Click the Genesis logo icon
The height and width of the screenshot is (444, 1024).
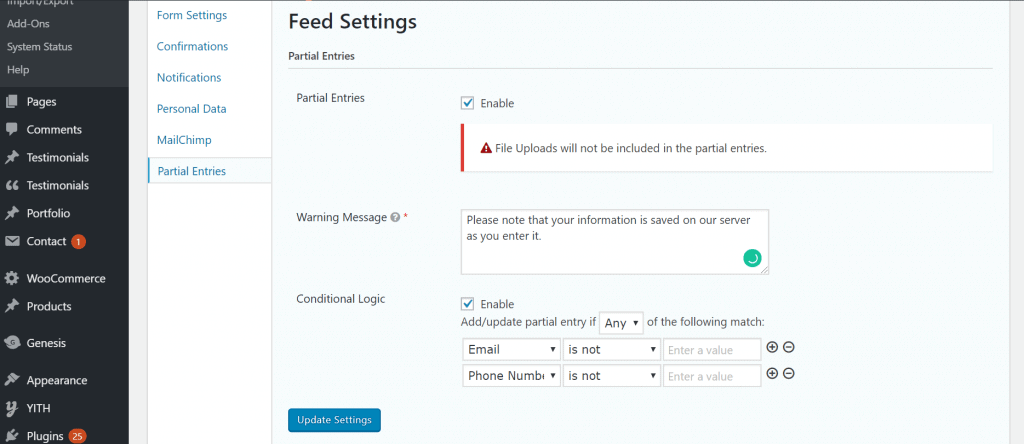[12, 343]
